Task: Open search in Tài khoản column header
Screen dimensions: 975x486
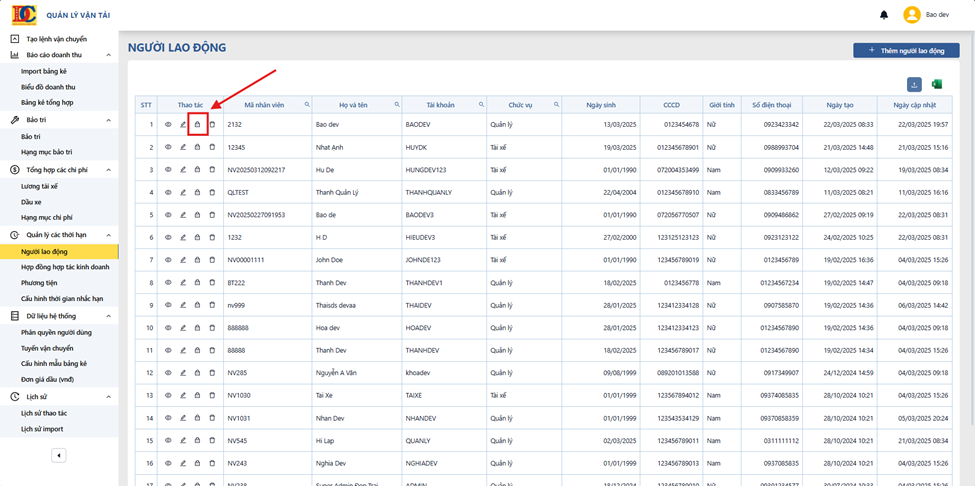Action: (x=481, y=104)
